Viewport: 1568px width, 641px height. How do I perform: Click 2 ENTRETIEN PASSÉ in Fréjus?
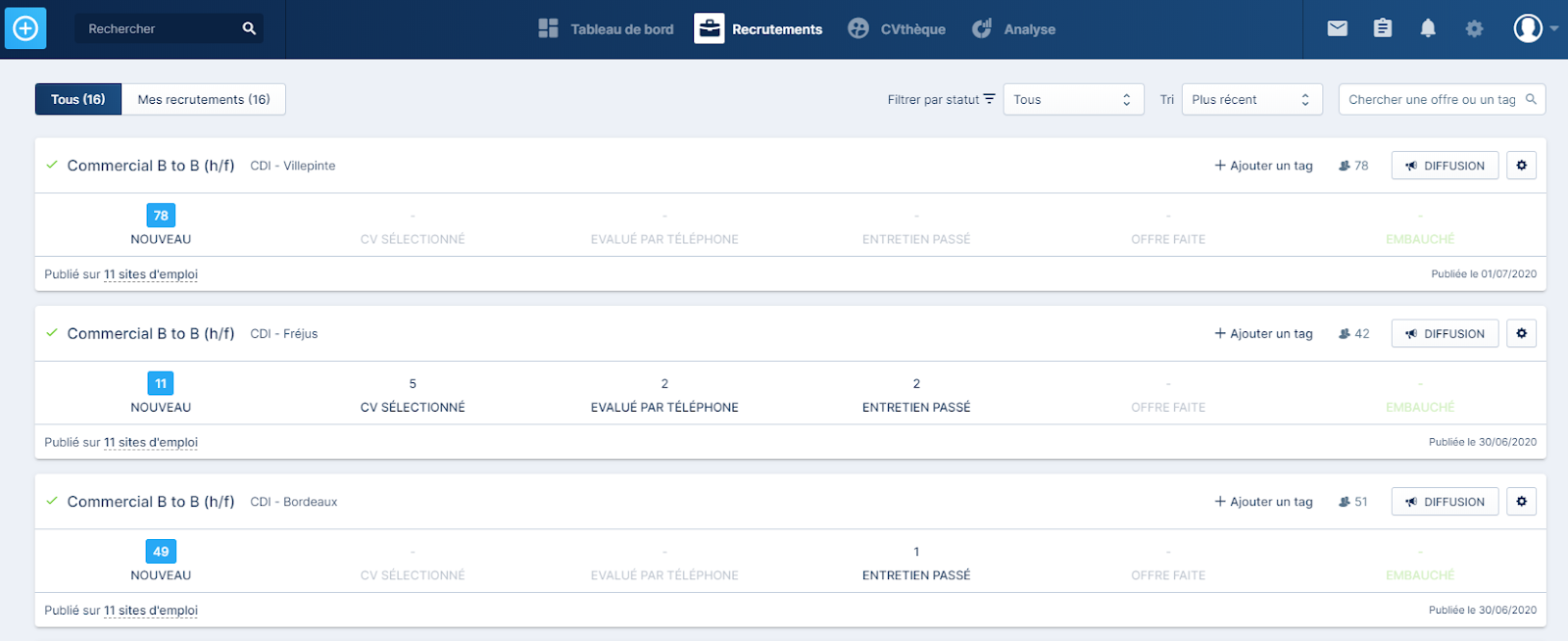(916, 395)
